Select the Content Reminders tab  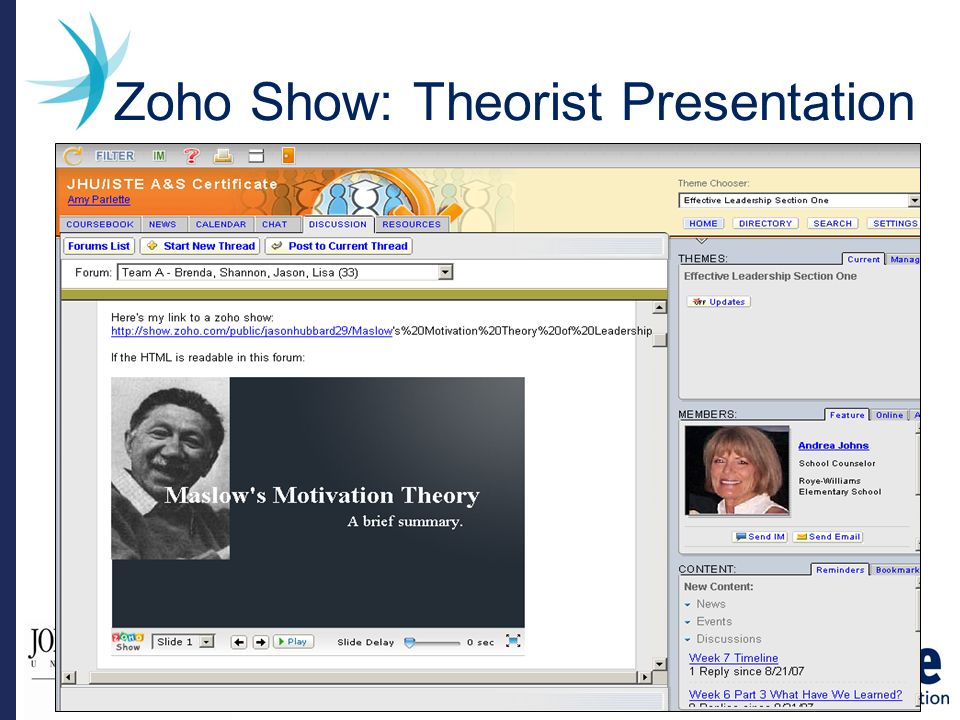pyautogui.click(x=839, y=570)
